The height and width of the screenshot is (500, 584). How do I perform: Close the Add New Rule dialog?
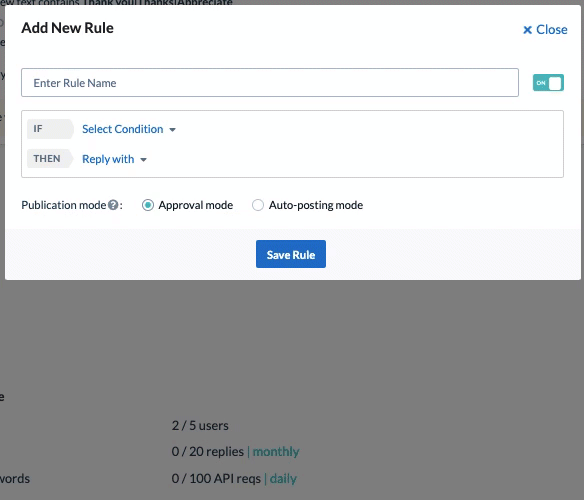point(545,30)
